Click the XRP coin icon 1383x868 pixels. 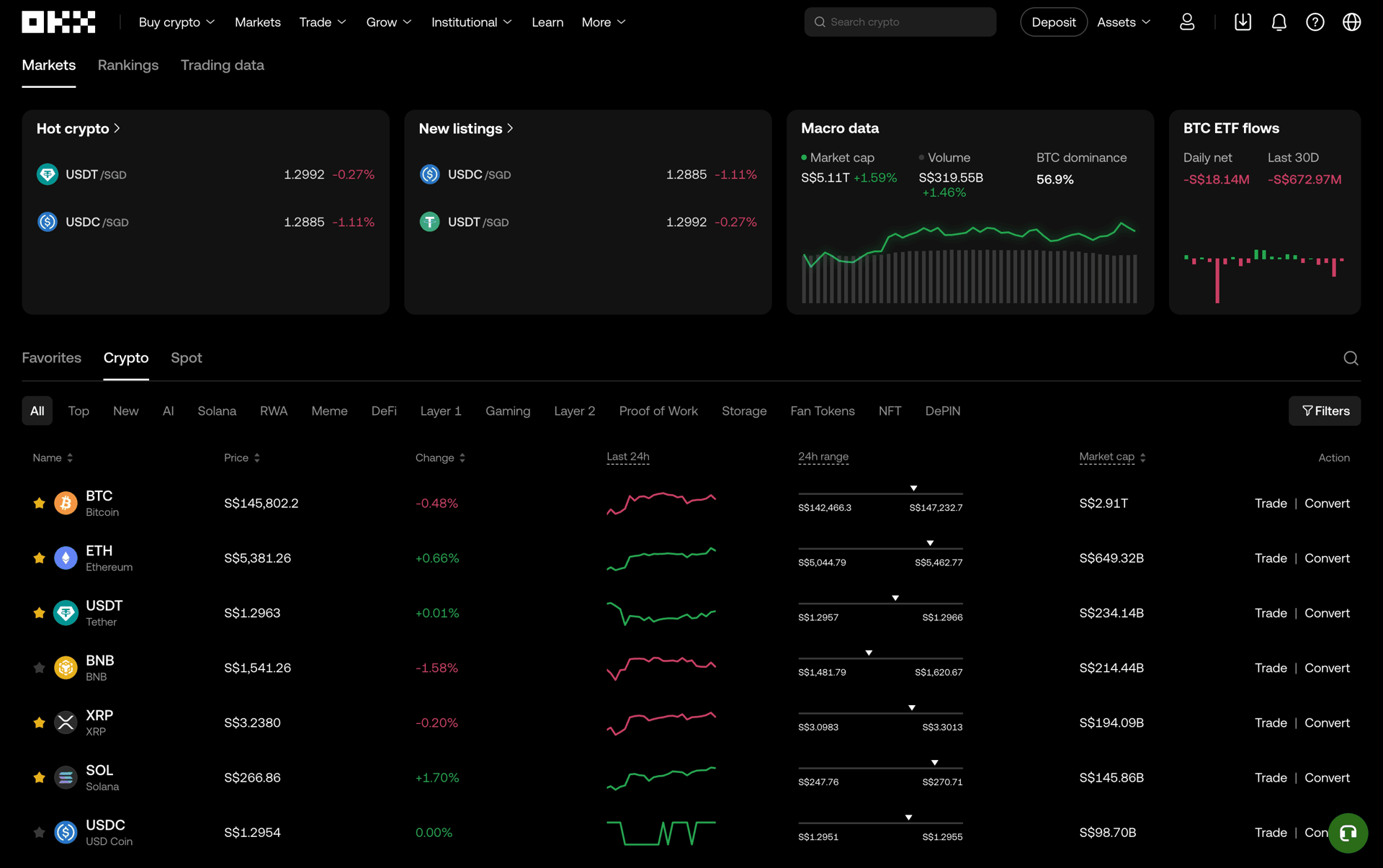(x=66, y=722)
